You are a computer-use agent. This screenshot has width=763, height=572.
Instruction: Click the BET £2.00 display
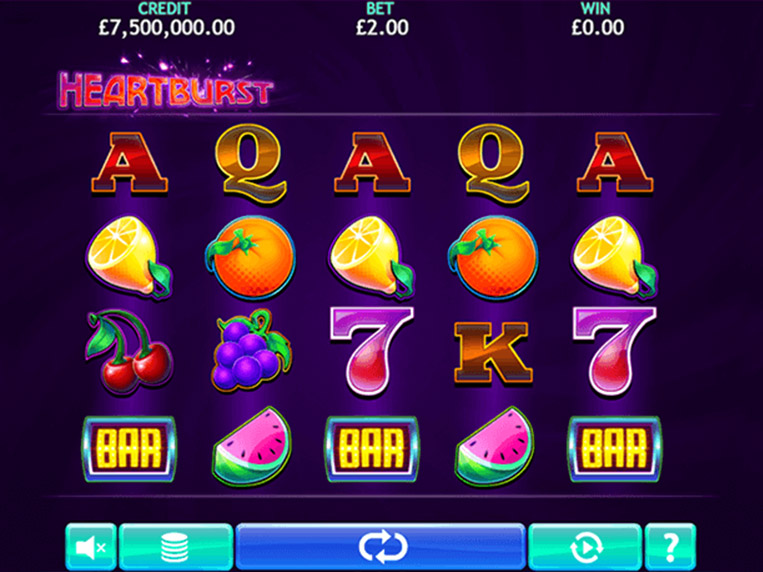click(382, 20)
